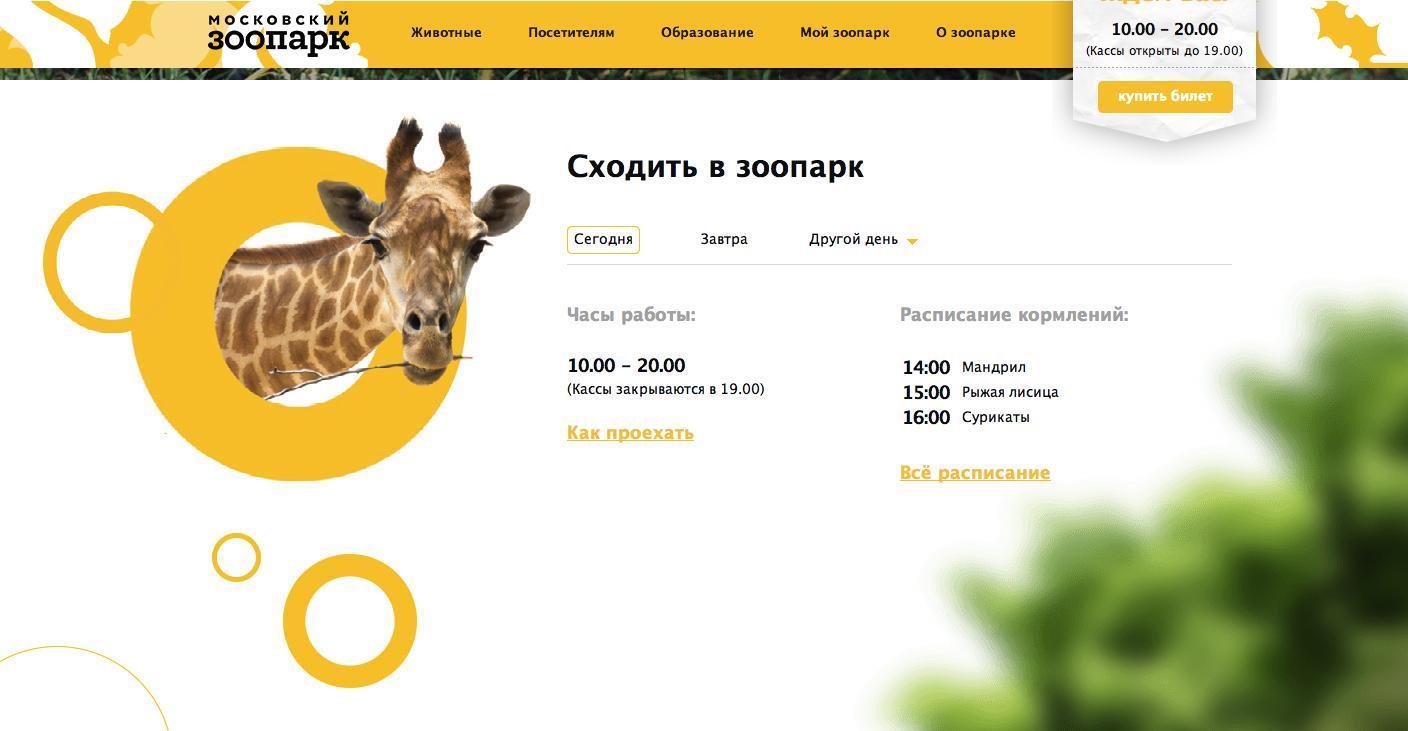Click the Сходить в зоопарк heading

pos(715,167)
